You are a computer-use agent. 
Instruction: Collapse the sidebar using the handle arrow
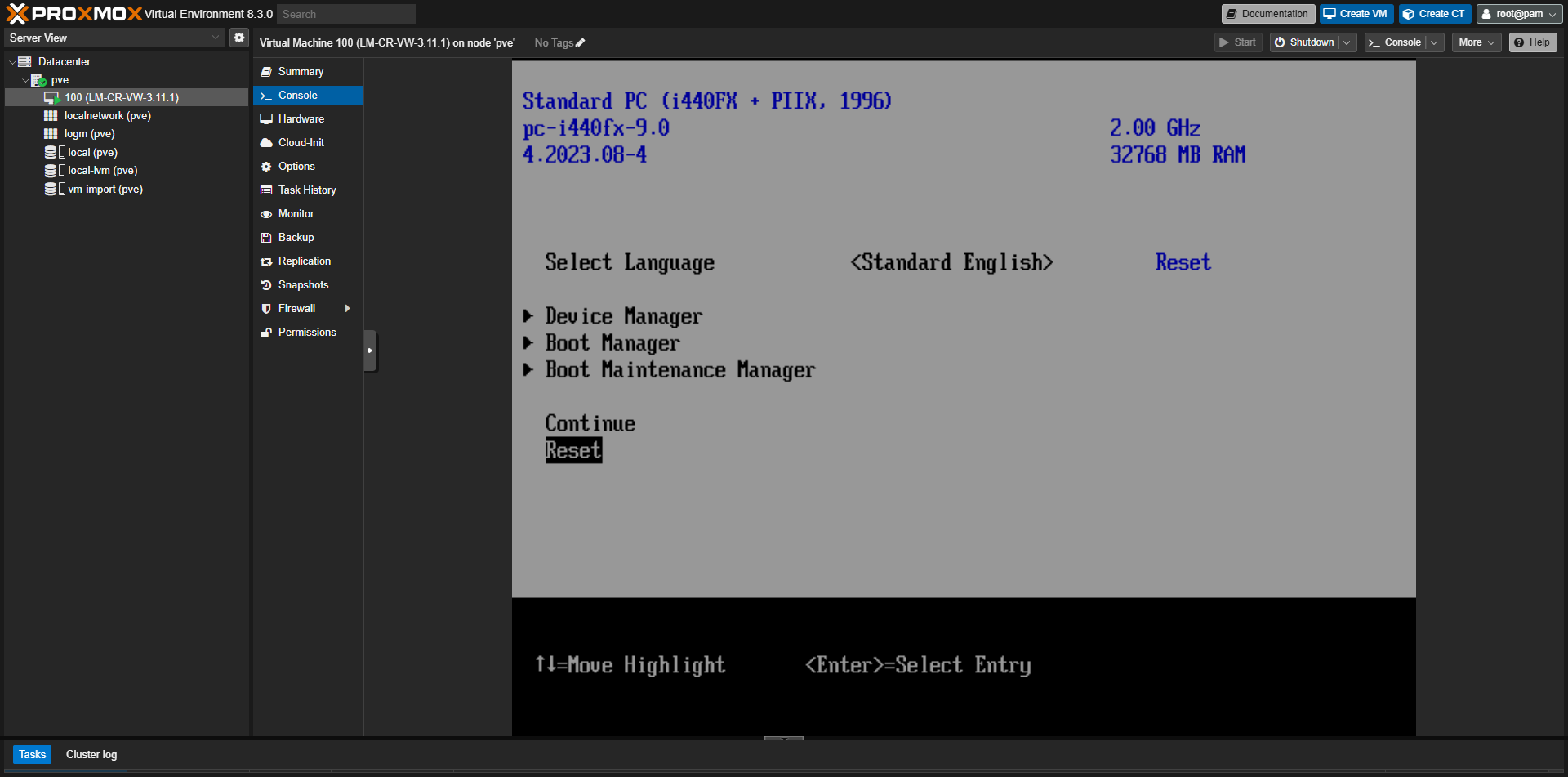(370, 351)
